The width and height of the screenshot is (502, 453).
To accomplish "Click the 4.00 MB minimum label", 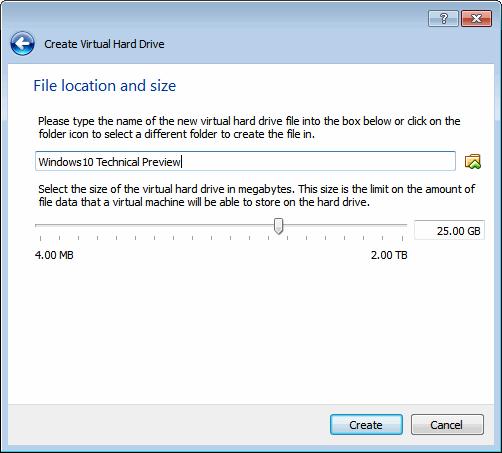I will click(x=54, y=255).
